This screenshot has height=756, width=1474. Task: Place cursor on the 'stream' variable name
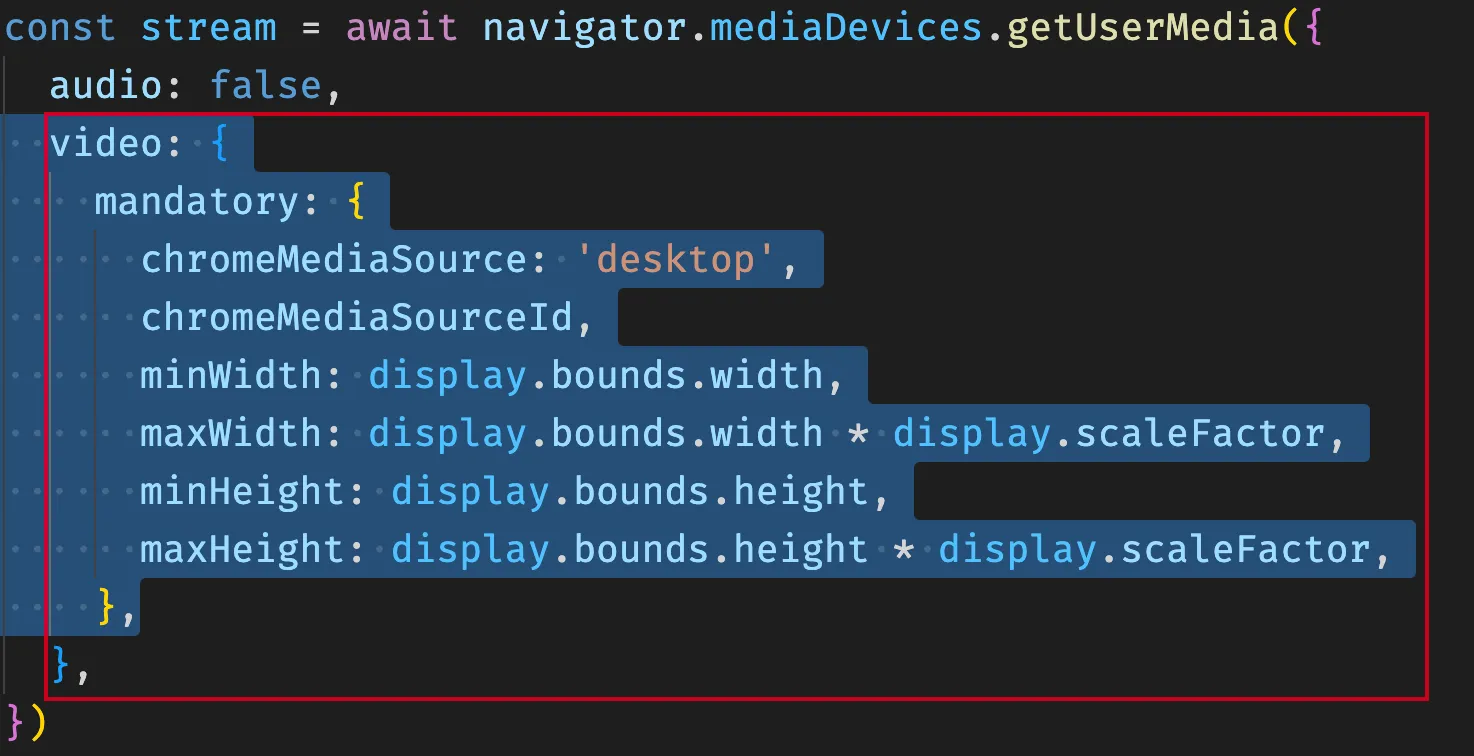(208, 27)
